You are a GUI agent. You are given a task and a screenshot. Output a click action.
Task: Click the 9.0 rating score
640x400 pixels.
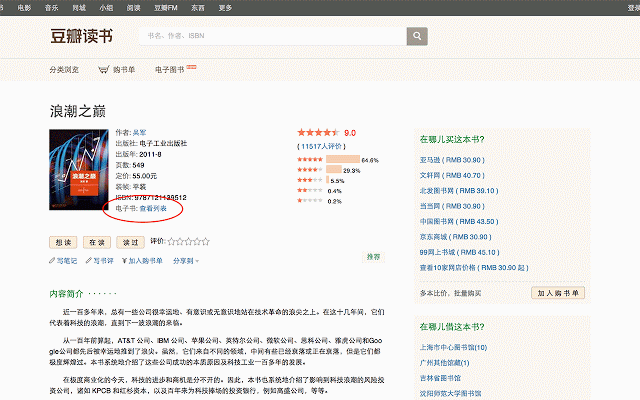click(350, 133)
